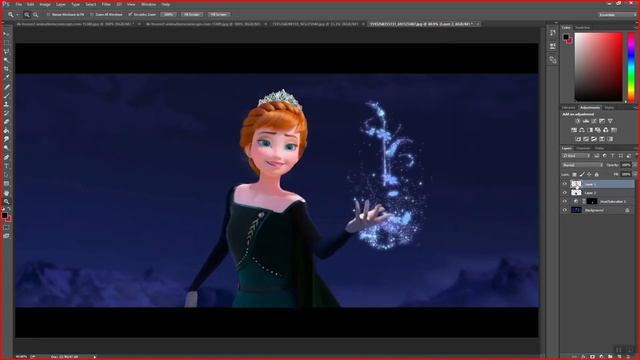Select the Gradient tool
The image size is (640, 360).
coord(6,131)
